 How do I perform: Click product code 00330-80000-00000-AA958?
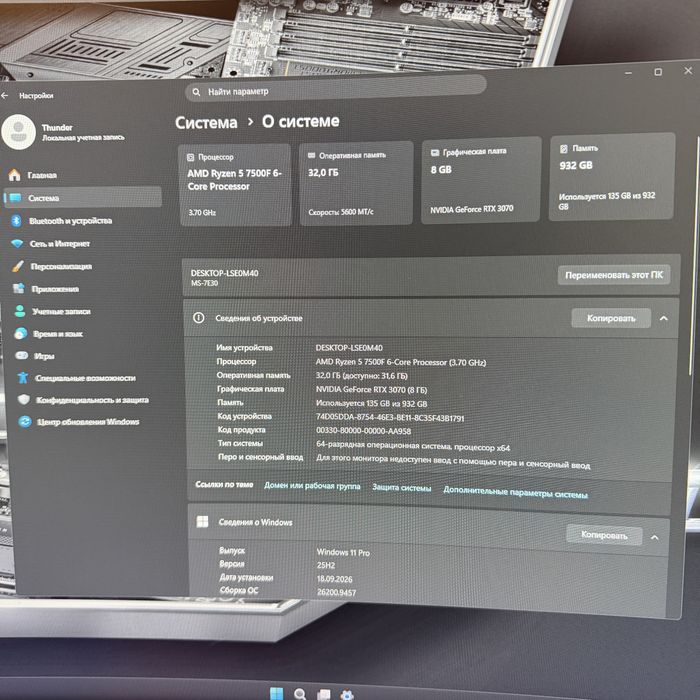pyautogui.click(x=363, y=431)
